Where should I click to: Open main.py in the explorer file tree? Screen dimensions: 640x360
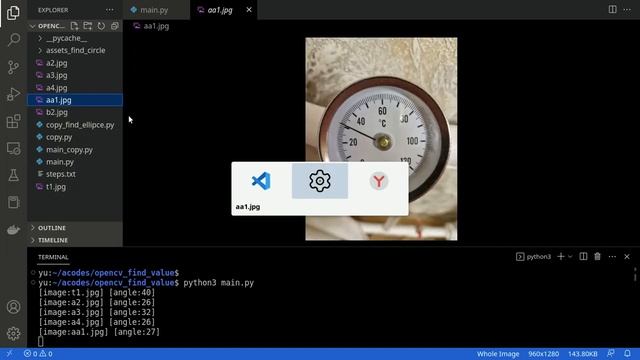[x=75, y=162]
